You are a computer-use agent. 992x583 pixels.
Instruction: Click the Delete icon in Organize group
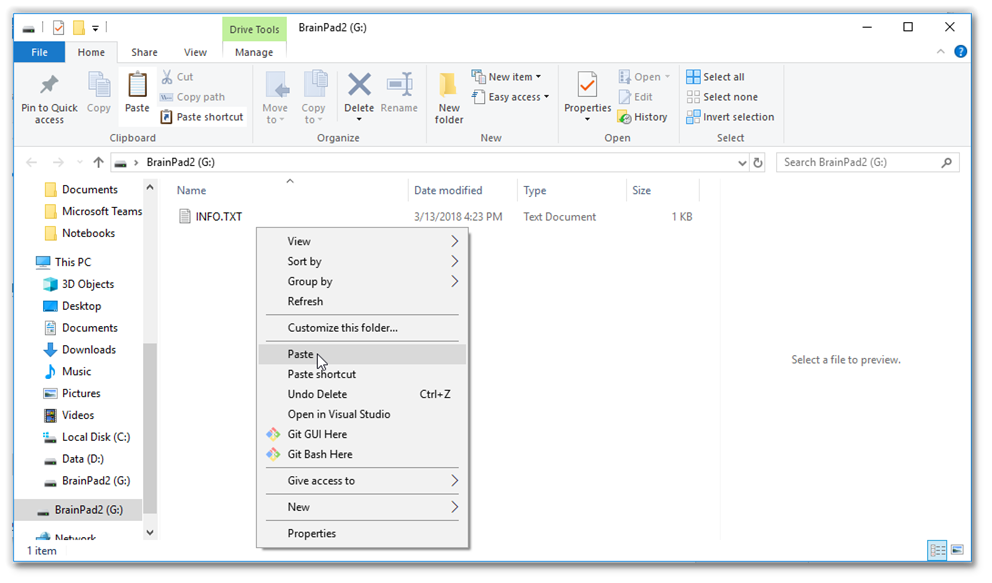pos(359,86)
